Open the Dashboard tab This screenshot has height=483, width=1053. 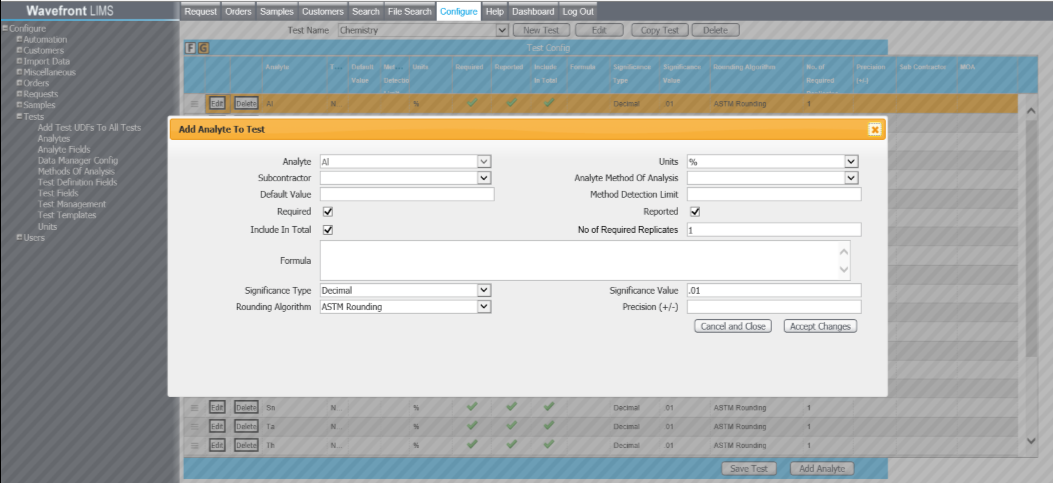[533, 11]
